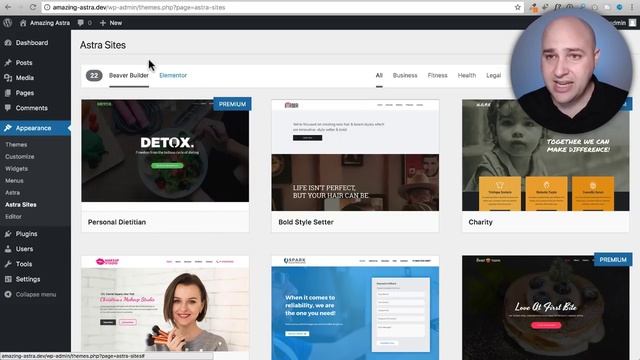
Task: Open the Editor submenu link
Action: (13, 216)
